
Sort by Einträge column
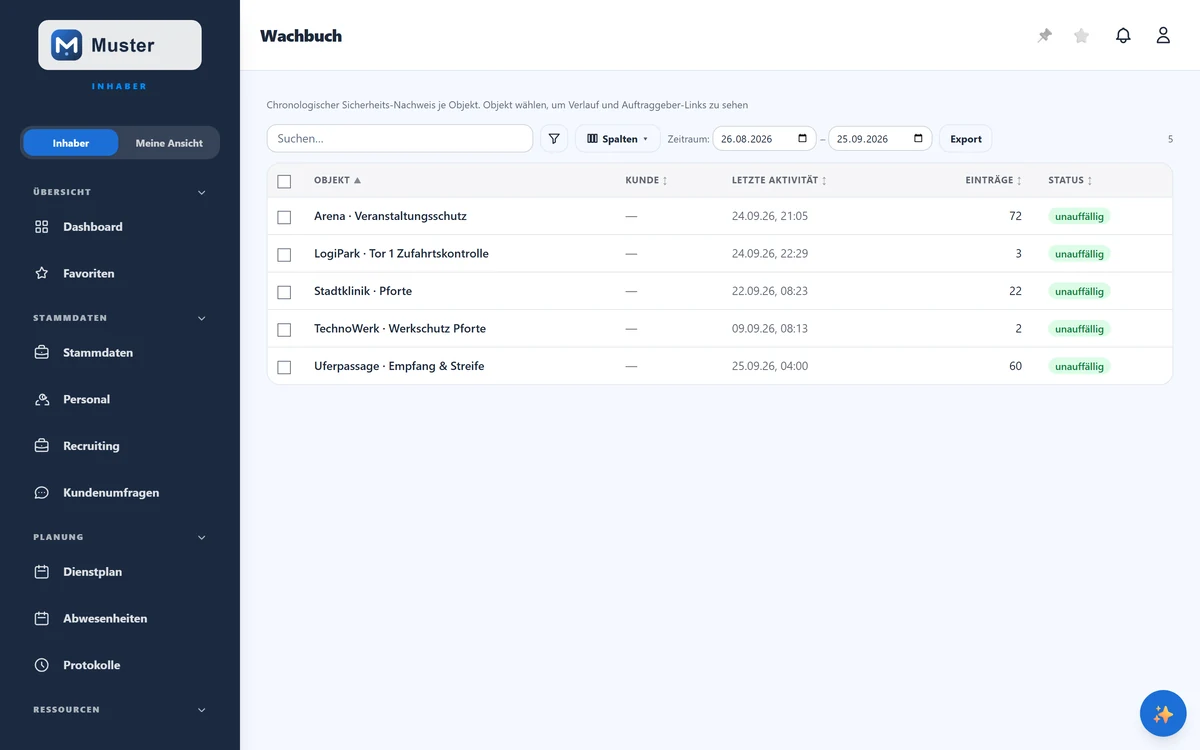click(993, 181)
